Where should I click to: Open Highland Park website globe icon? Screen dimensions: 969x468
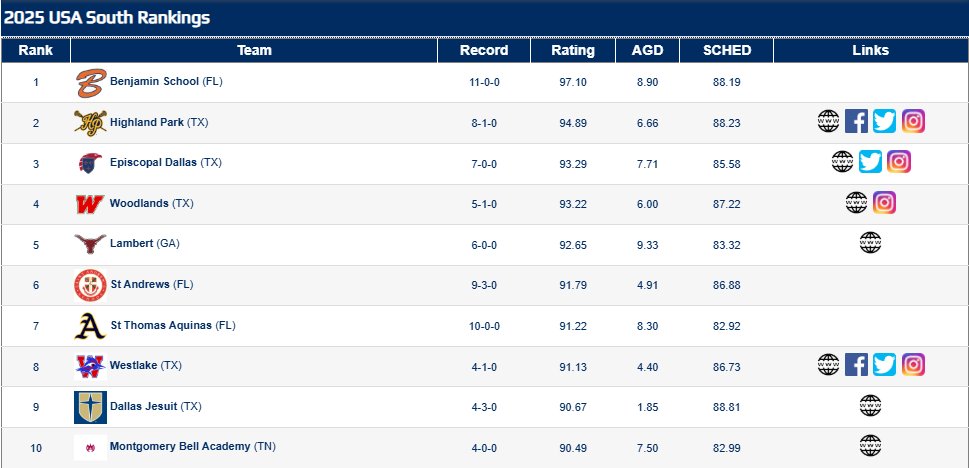828,121
